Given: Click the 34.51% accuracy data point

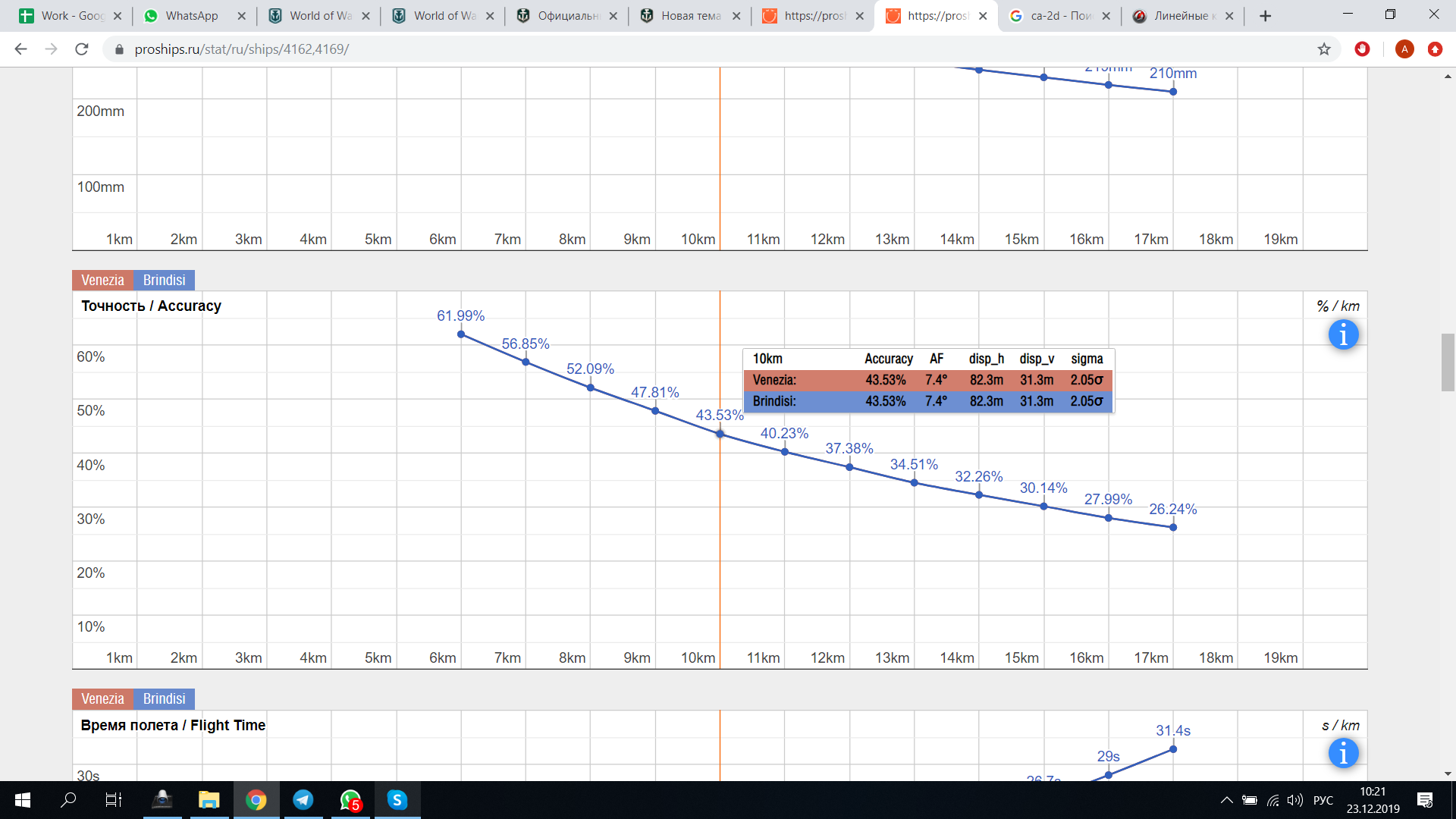Looking at the screenshot, I should coord(915,483).
